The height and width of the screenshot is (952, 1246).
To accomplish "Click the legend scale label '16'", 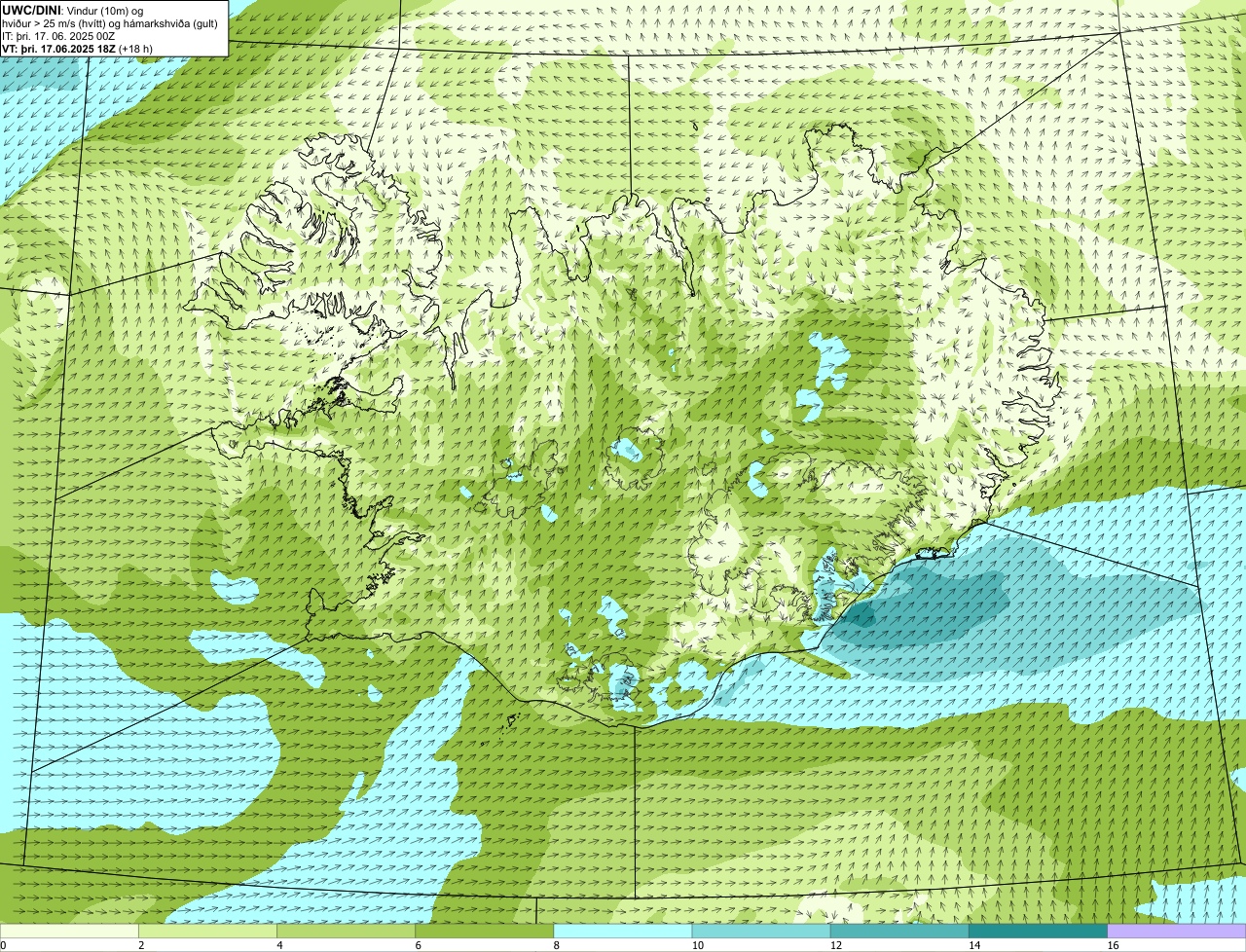I will click(1113, 945).
